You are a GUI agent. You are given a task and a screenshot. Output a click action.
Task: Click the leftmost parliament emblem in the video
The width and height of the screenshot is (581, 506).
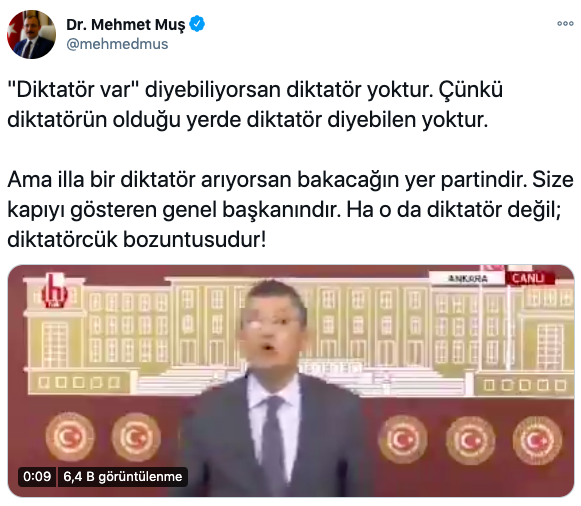pos(70,438)
